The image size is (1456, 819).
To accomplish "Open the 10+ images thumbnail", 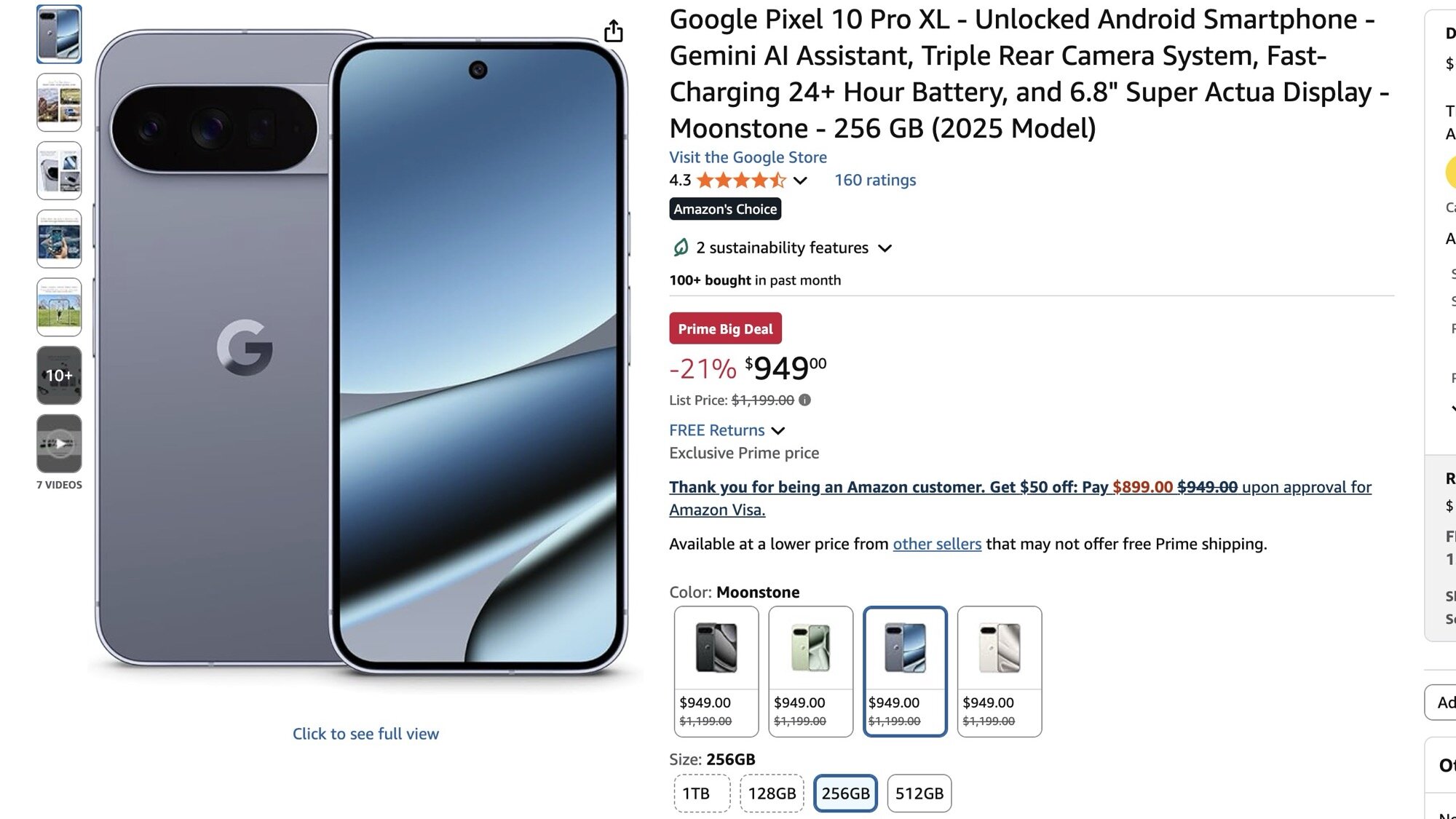I will tap(58, 376).
